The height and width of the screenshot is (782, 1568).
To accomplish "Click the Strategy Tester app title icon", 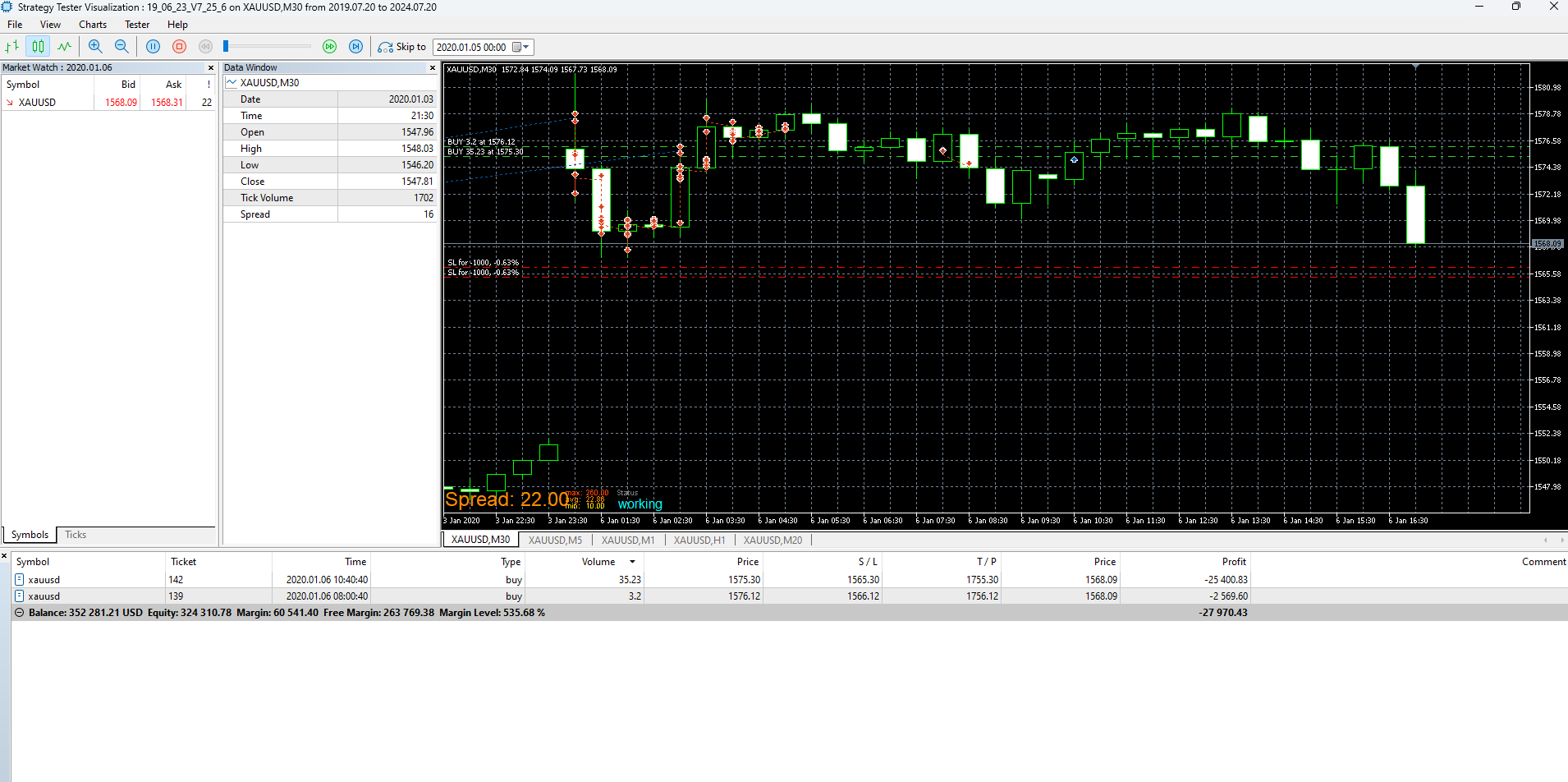I will pos(7,7).
